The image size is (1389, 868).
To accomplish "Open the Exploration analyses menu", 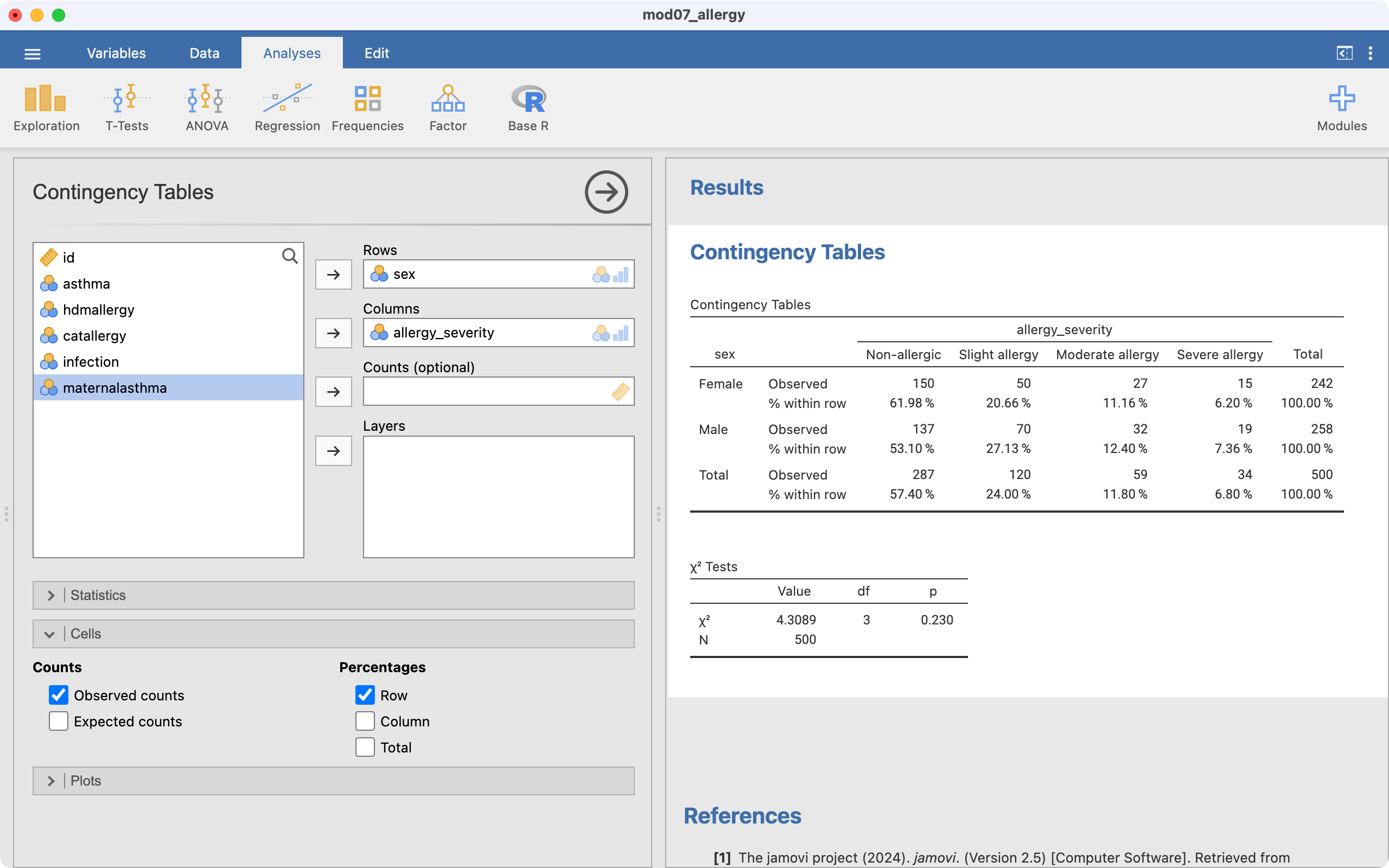I will 46,108.
